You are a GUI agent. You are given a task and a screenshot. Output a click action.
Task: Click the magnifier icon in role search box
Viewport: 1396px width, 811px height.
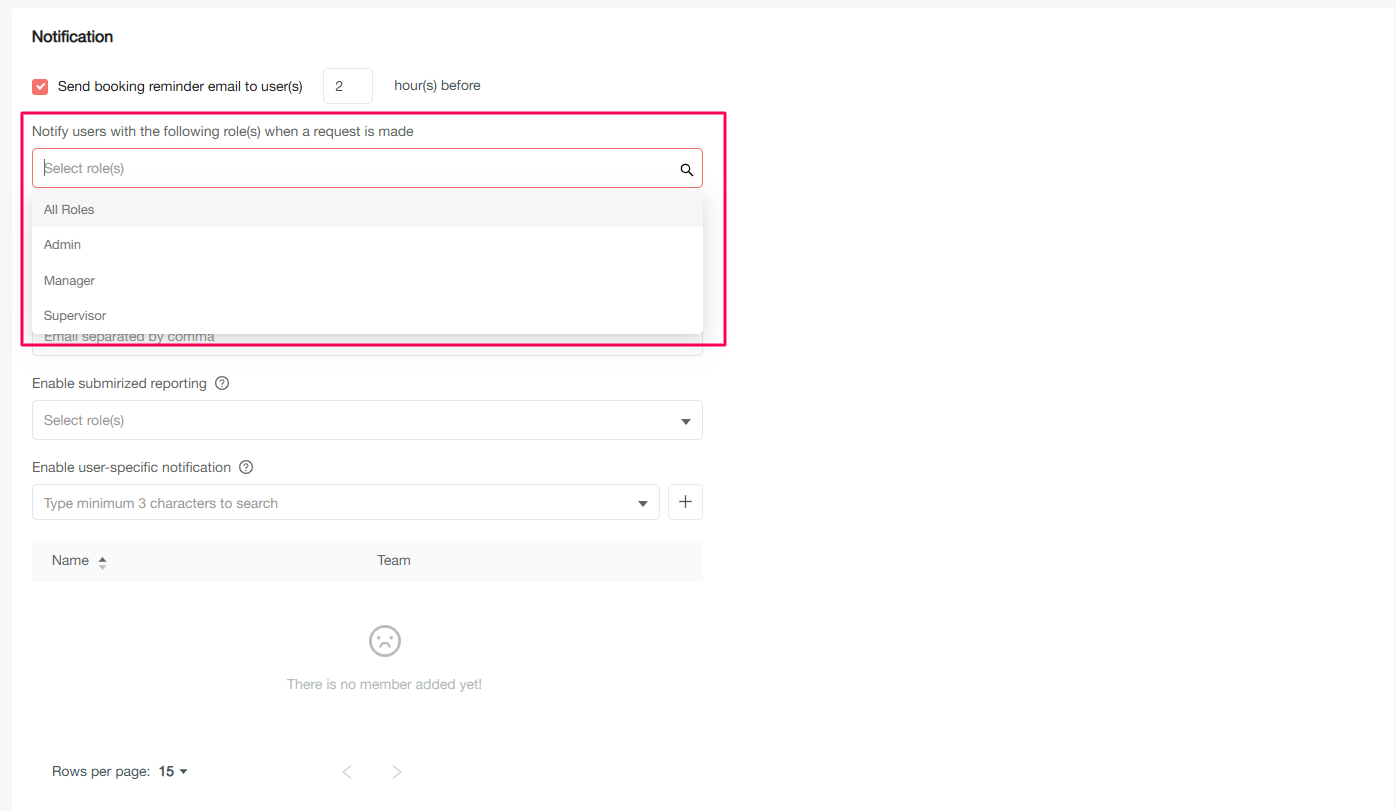click(687, 169)
